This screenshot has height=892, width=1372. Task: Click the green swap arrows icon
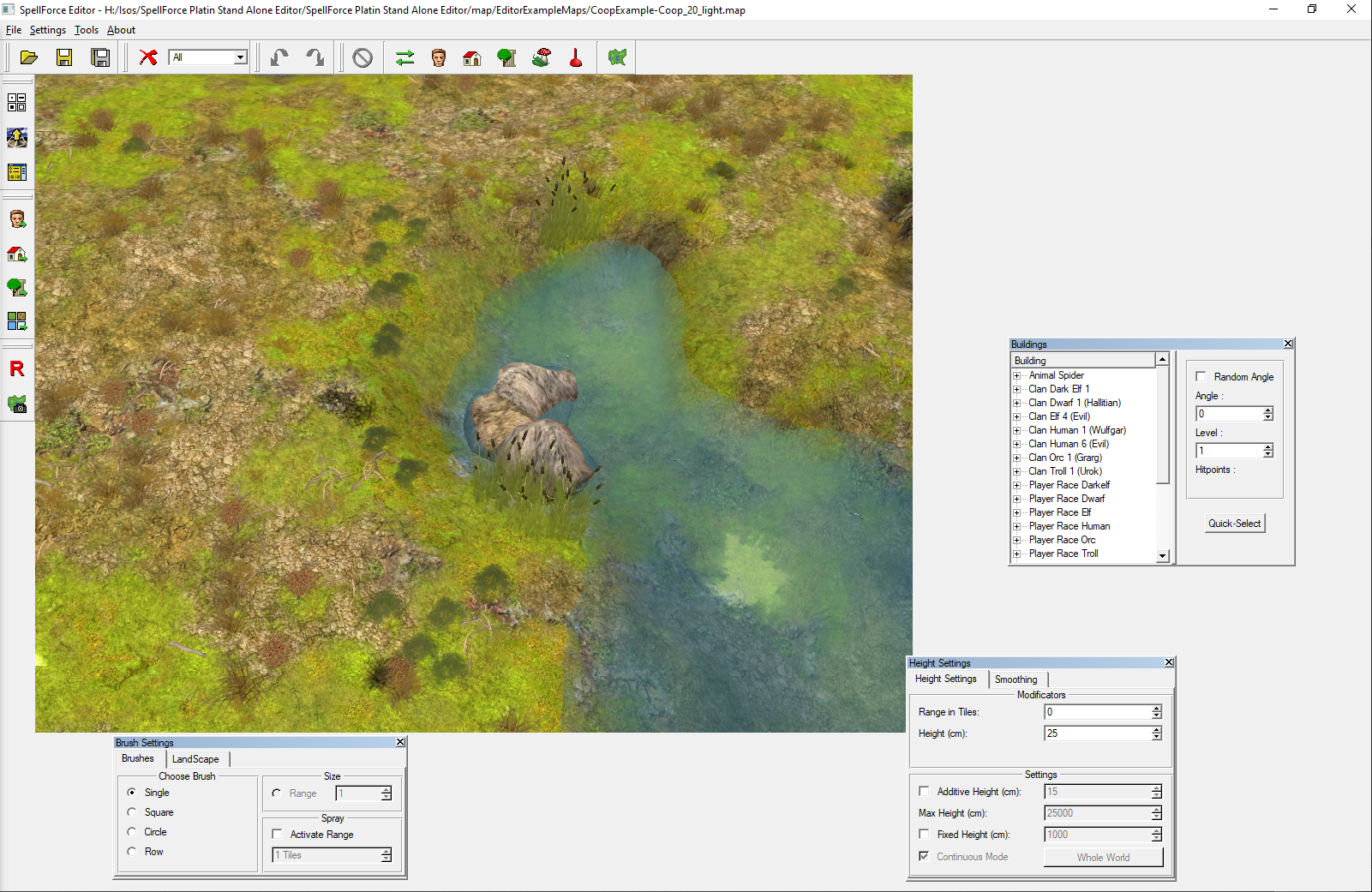pos(404,57)
